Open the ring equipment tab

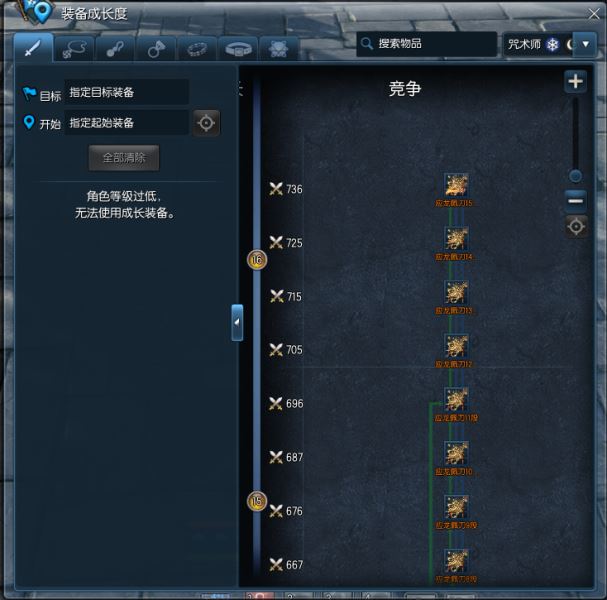156,49
